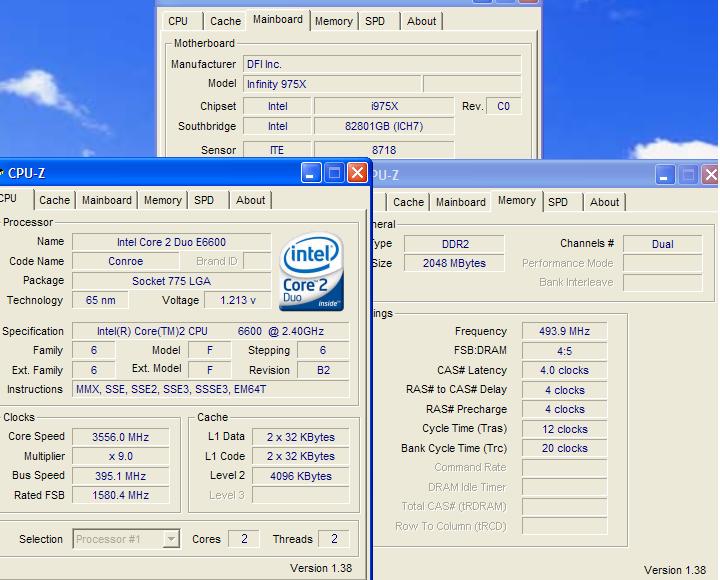The image size is (720, 580).
Task: Open About tab in top Mainboard window
Action: 422,21
